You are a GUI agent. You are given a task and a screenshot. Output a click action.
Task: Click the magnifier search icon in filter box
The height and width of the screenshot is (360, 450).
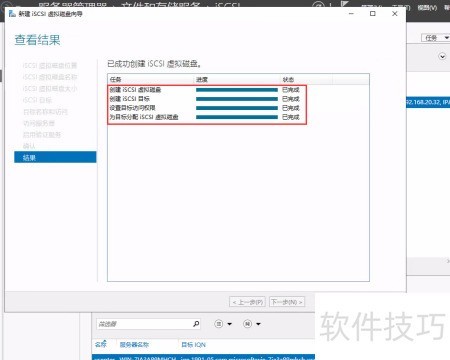click(196, 324)
